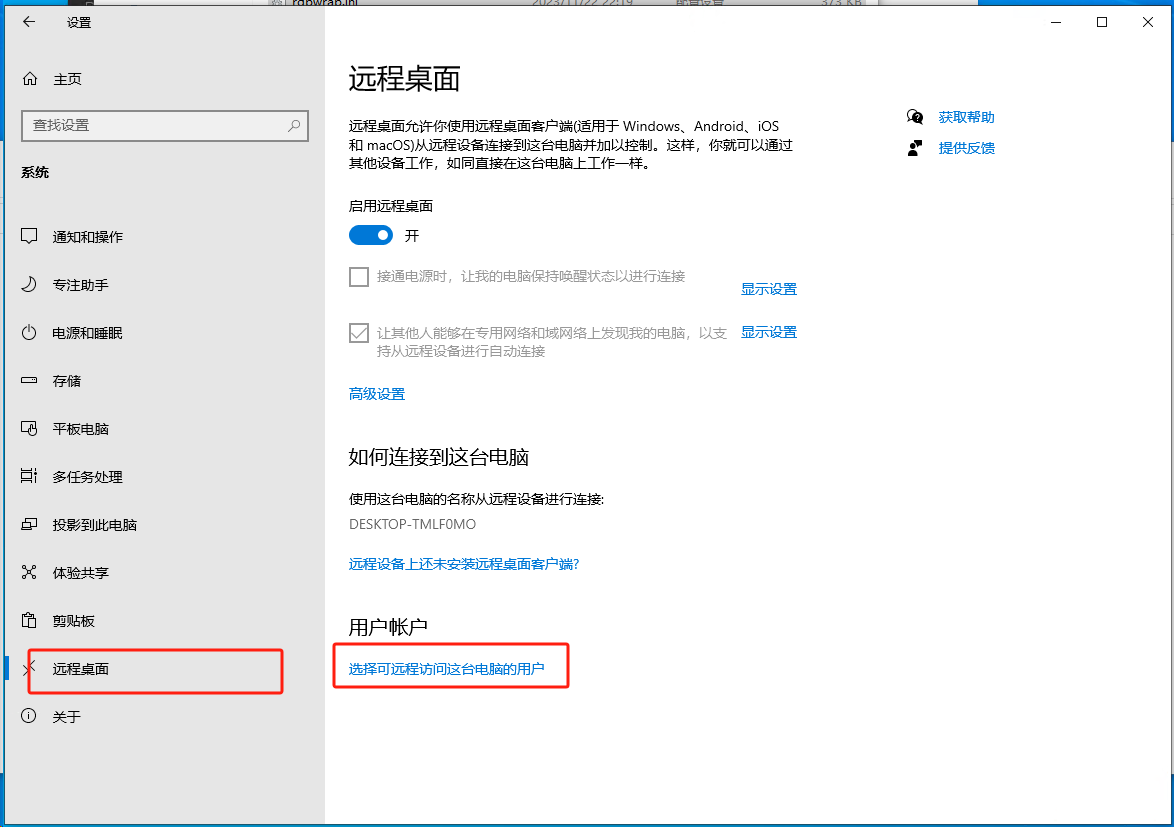Open 高级设置 link
1174x827 pixels.
click(x=377, y=394)
